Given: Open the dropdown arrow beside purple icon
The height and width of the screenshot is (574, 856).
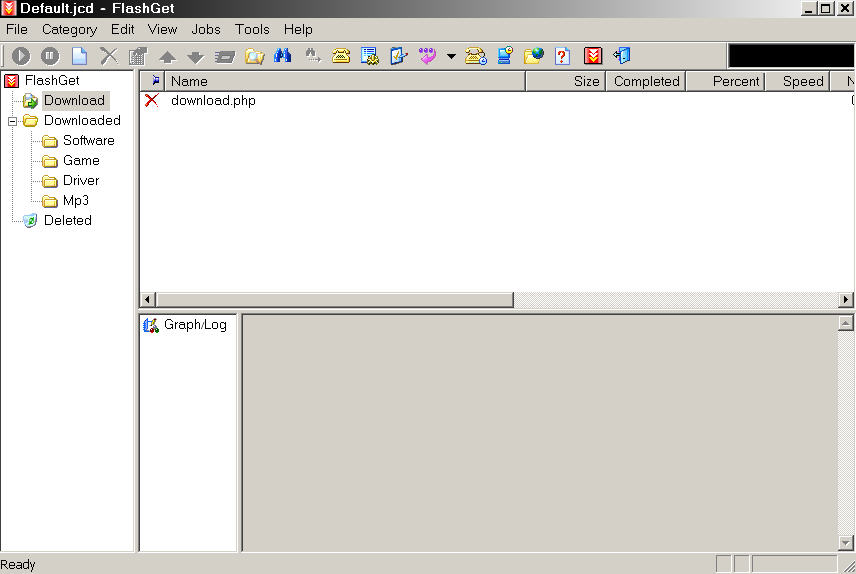Looking at the screenshot, I should click(451, 56).
